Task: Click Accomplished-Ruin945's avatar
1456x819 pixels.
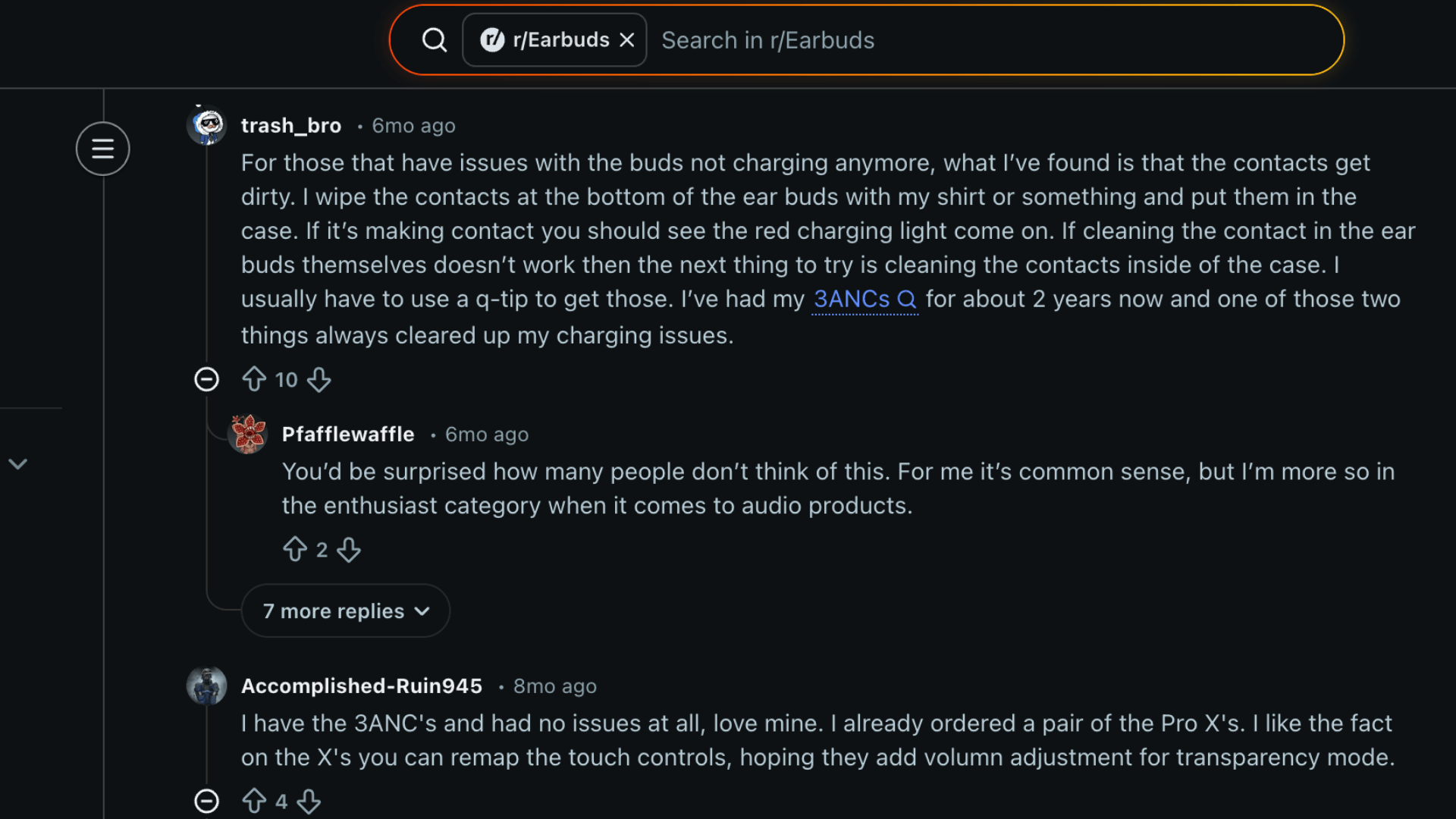Action: (206, 686)
